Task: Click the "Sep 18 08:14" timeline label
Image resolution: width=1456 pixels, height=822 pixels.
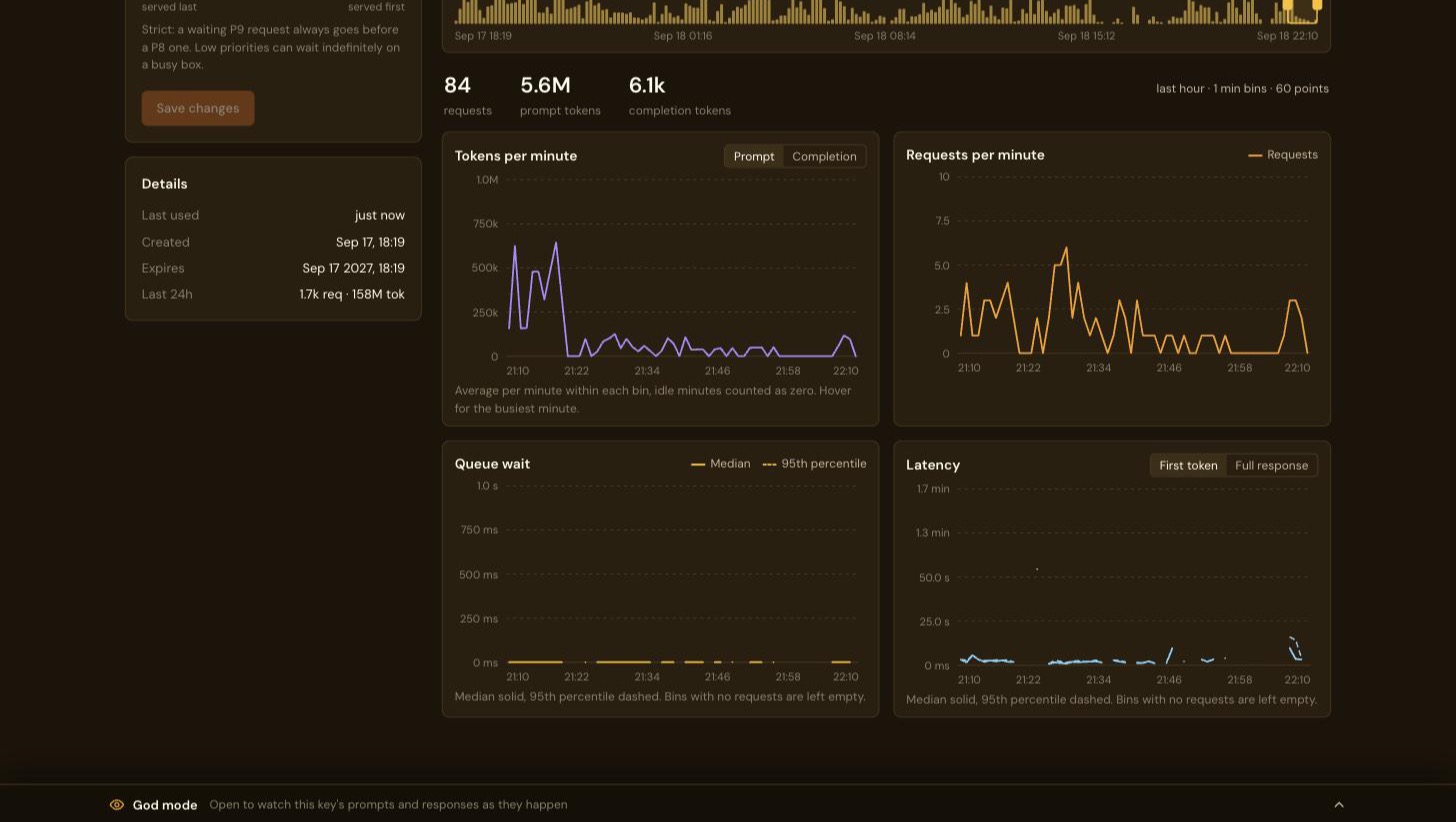Action: click(885, 36)
